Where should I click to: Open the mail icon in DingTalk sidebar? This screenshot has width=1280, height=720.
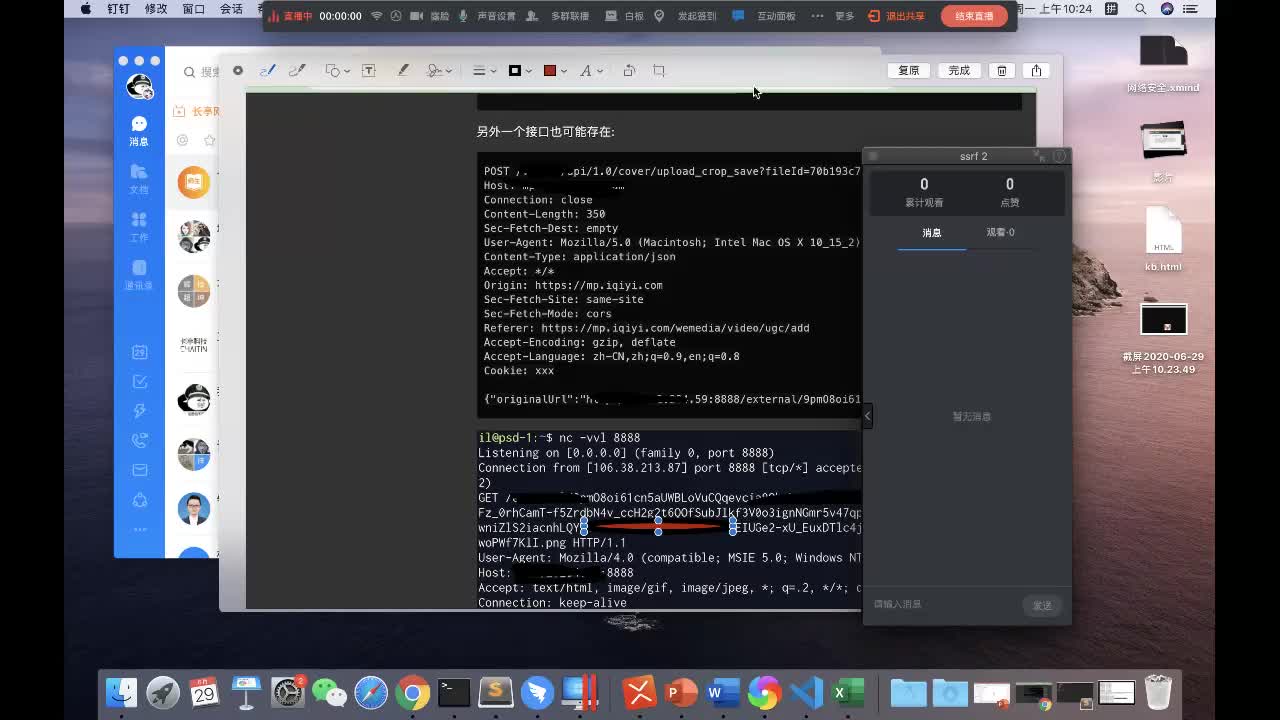140,470
